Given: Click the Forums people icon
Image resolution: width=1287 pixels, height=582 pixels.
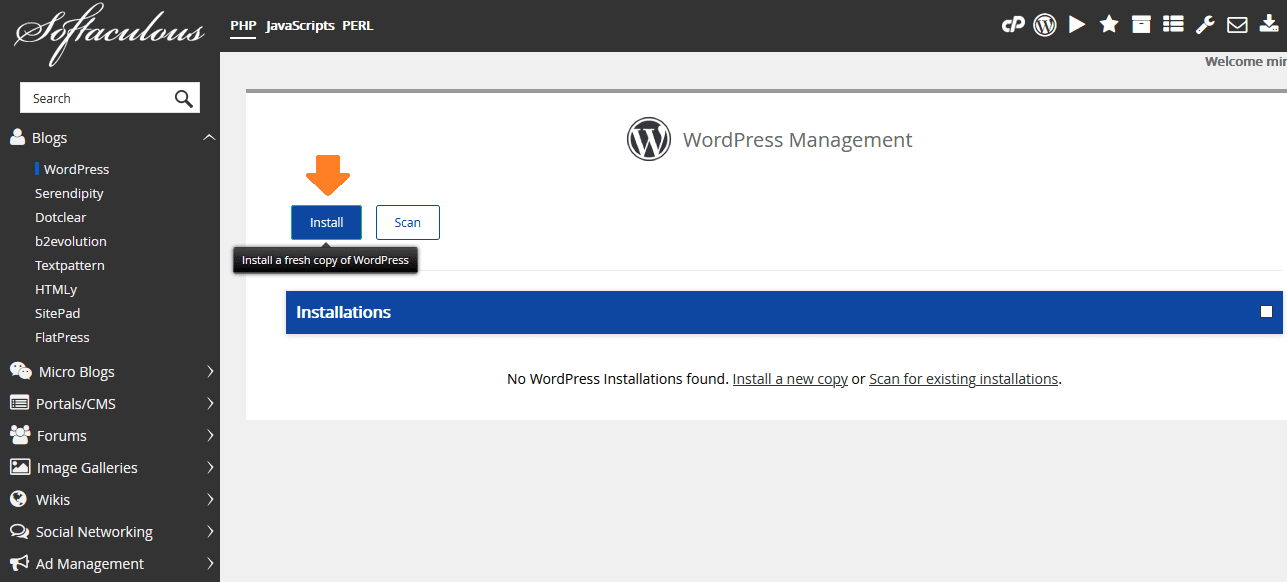Looking at the screenshot, I should coord(20,435).
